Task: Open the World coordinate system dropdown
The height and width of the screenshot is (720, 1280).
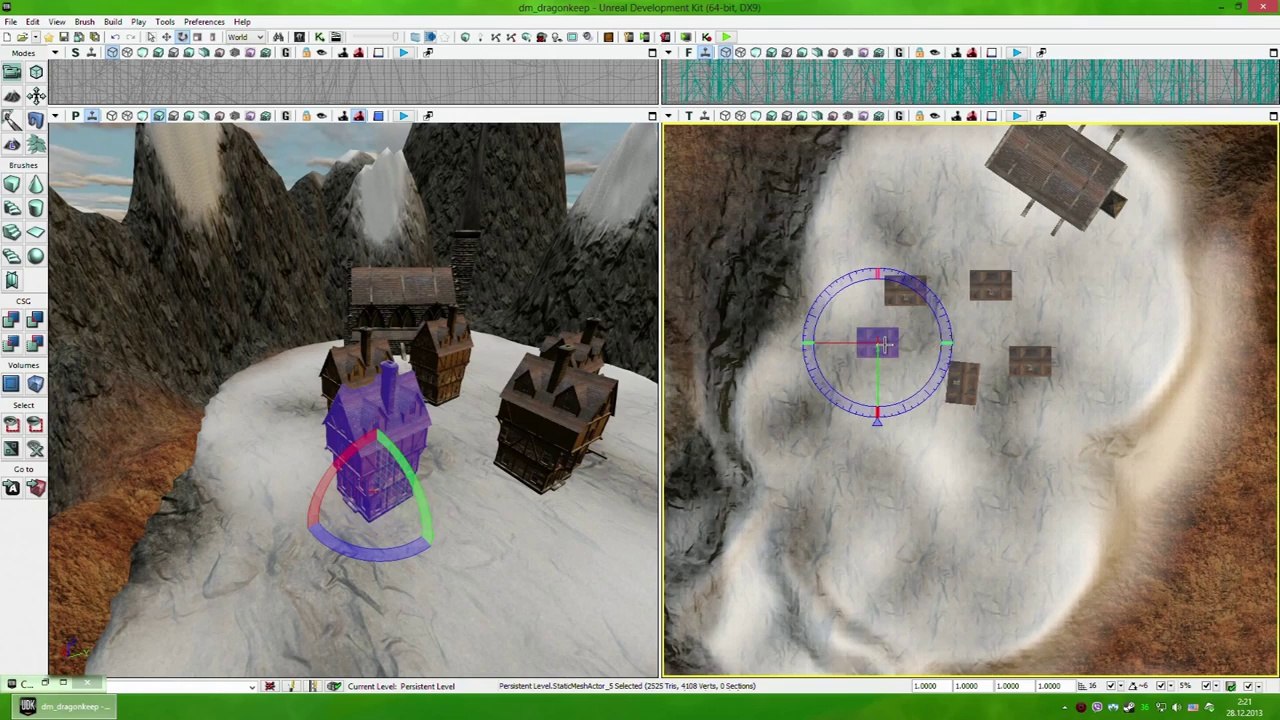Action: pos(248,37)
